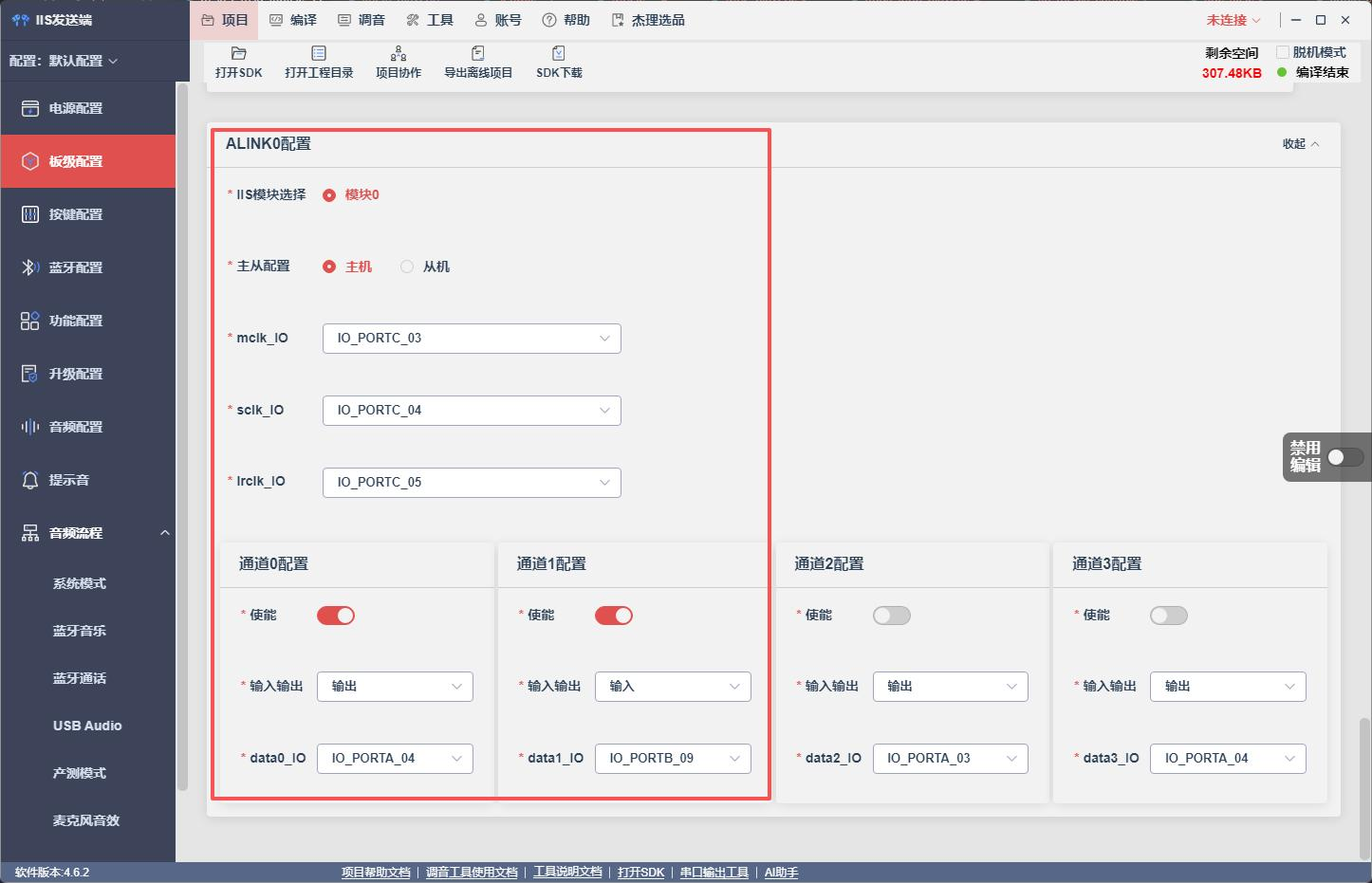Click 收起 to collapse ALINK0配置
1372x883 pixels.
tap(1301, 144)
